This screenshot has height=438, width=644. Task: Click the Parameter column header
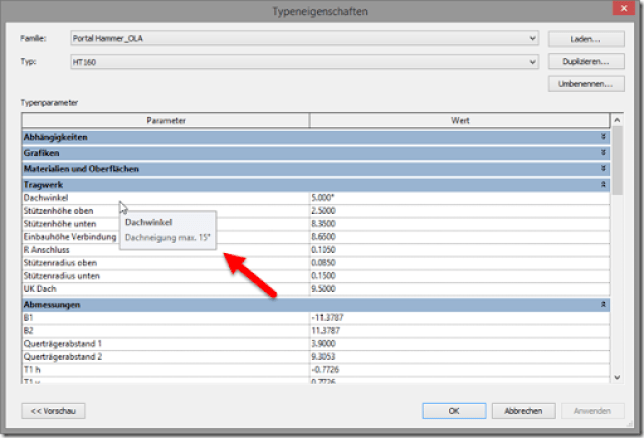(166, 120)
